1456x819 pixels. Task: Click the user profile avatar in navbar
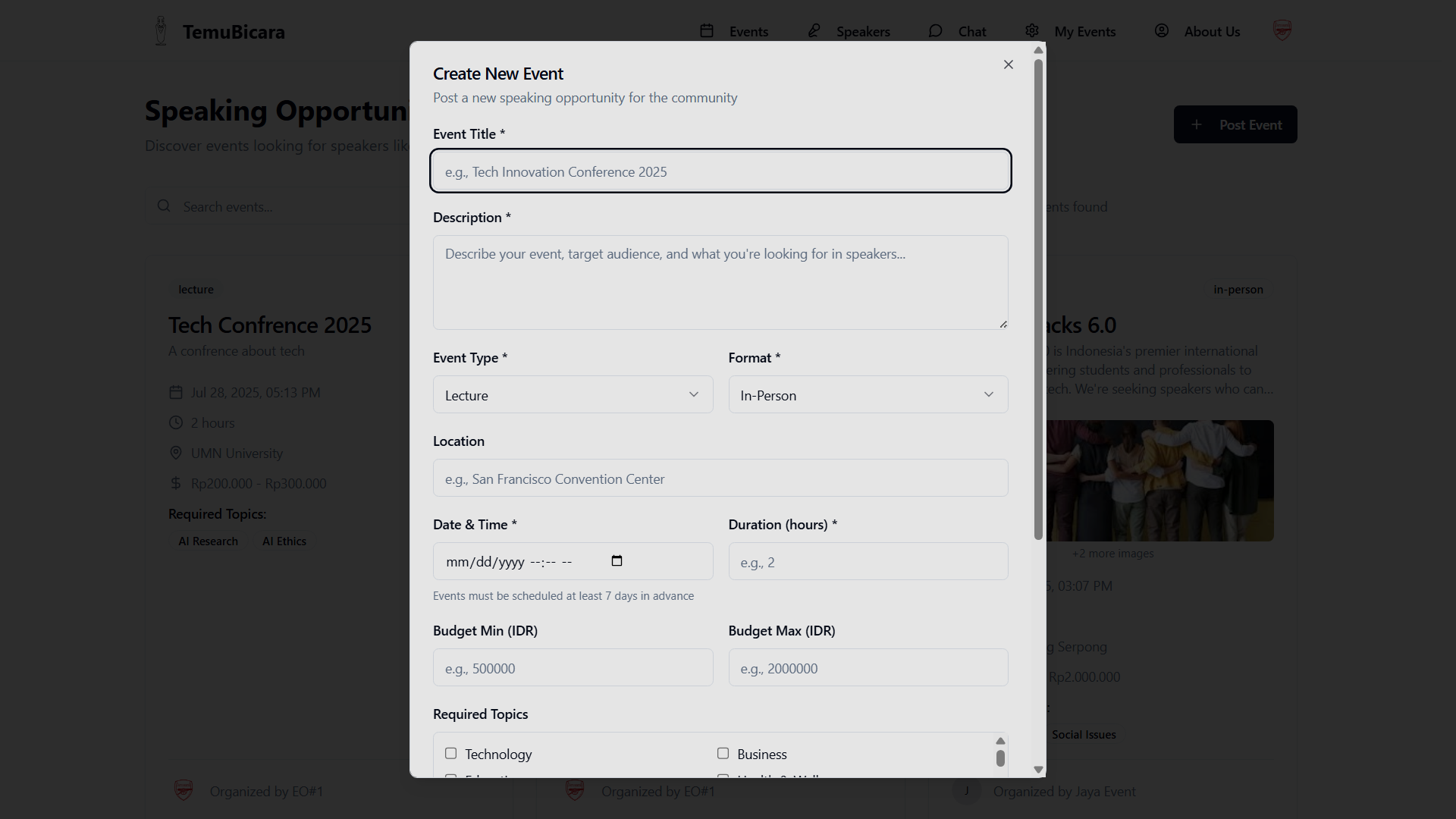coord(1282,31)
